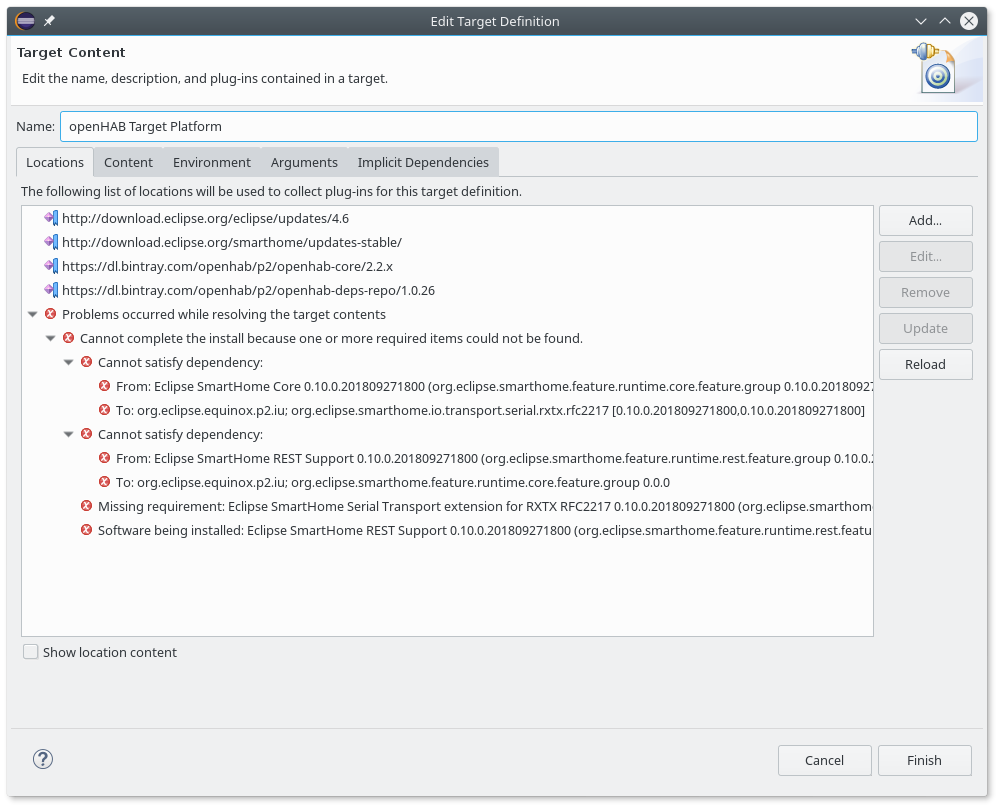Click error icon beside core.feature.group 0.0.0 row
Image resolution: width=1000 pixels, height=809 pixels.
[105, 482]
